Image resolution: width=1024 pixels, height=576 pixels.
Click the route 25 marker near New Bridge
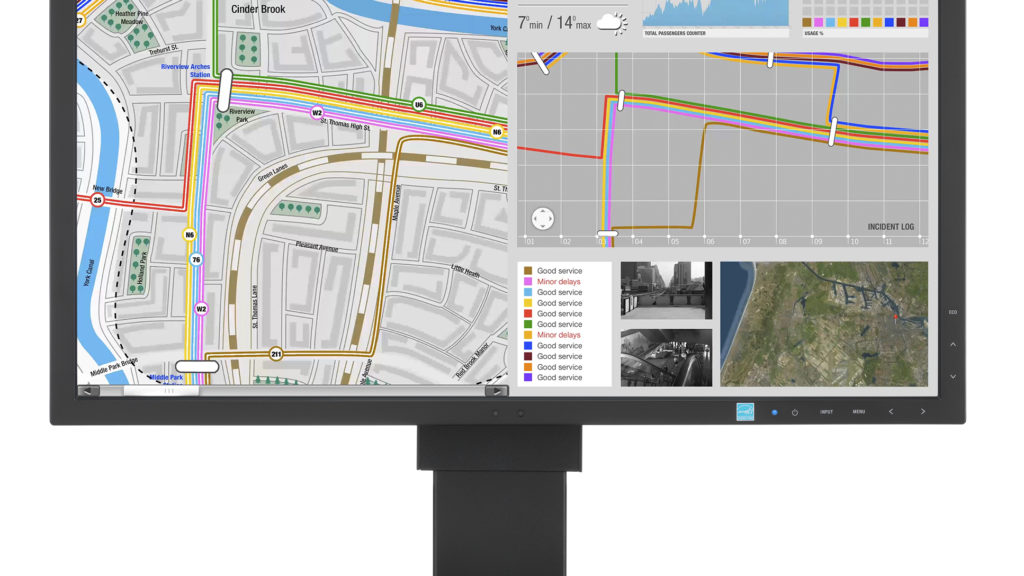(x=97, y=200)
